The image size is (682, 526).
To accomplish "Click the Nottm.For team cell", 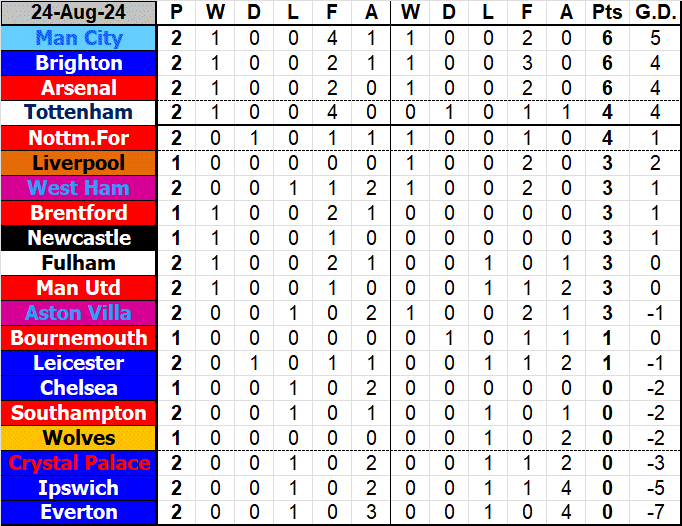I will [79, 138].
